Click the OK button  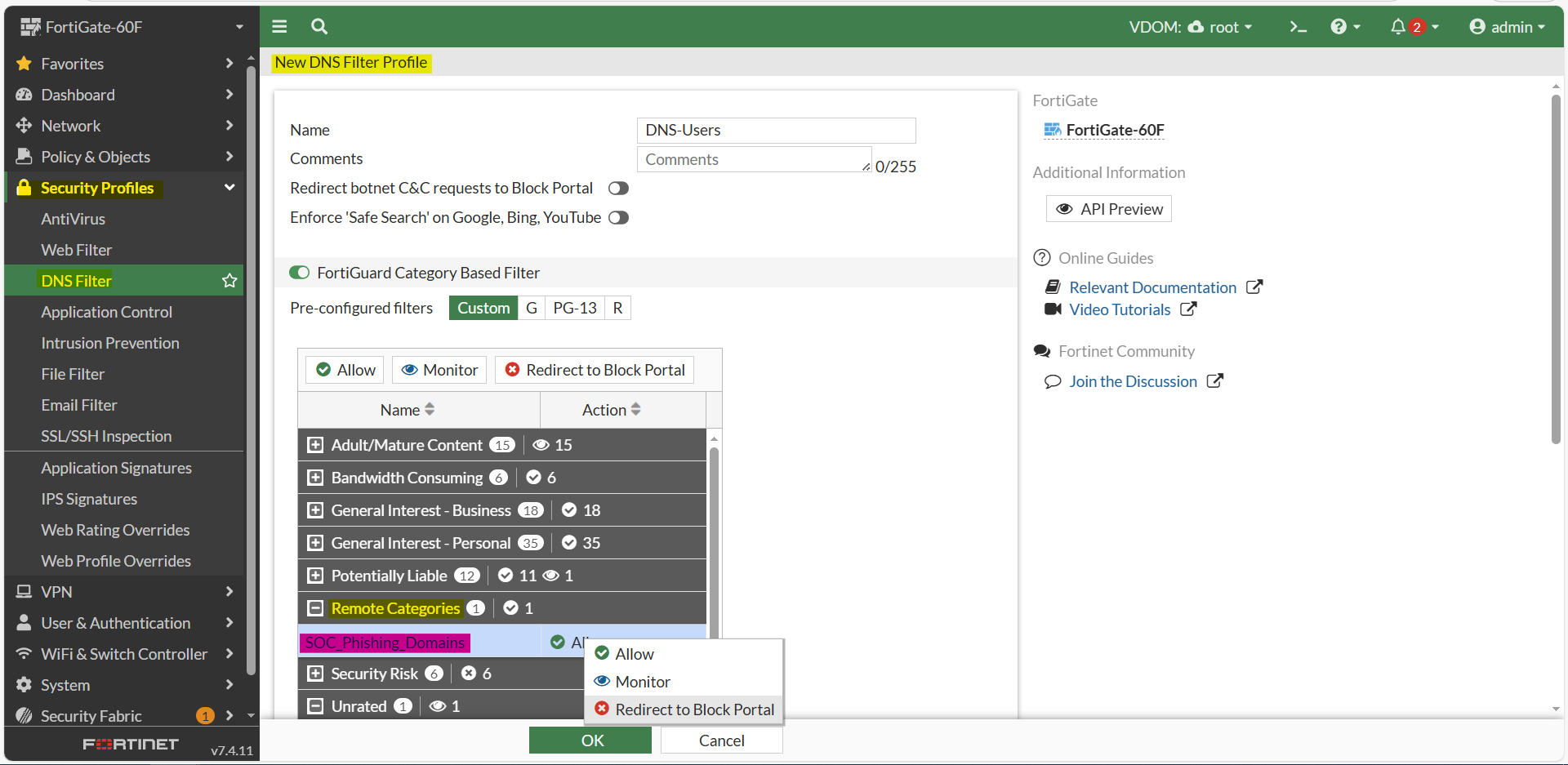click(x=590, y=741)
